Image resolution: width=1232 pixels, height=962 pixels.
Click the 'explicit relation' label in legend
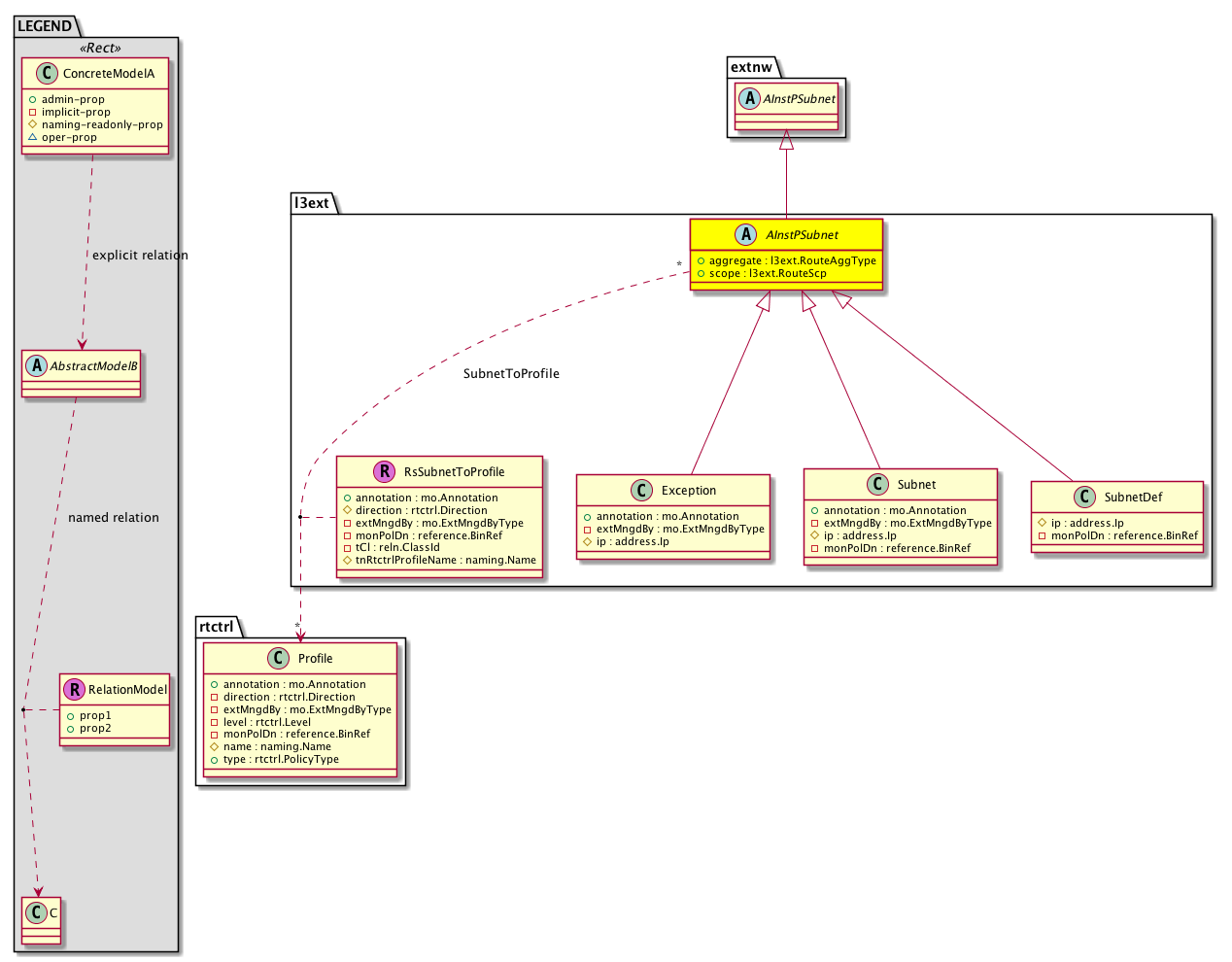140,256
